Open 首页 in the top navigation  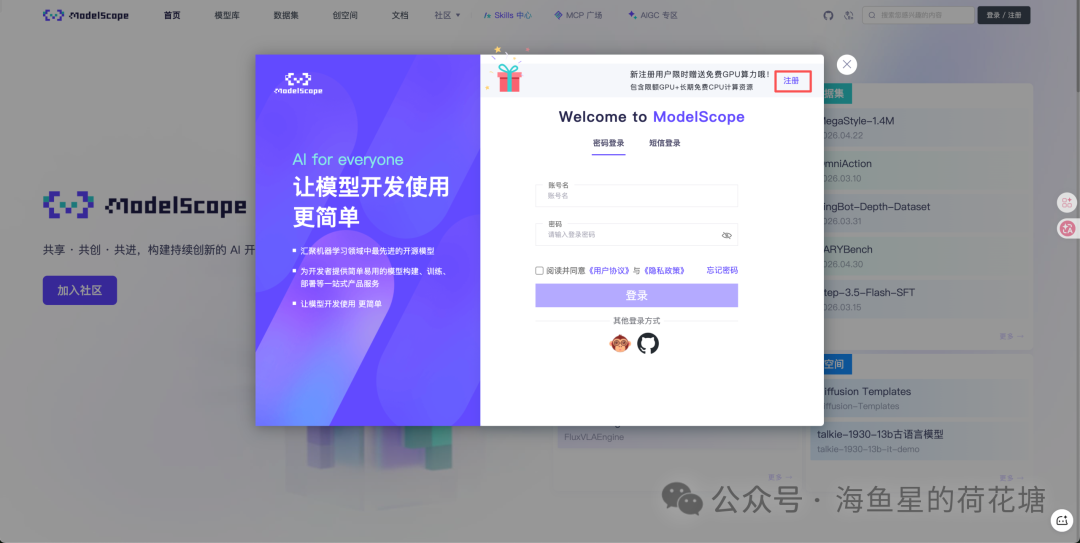pos(172,15)
